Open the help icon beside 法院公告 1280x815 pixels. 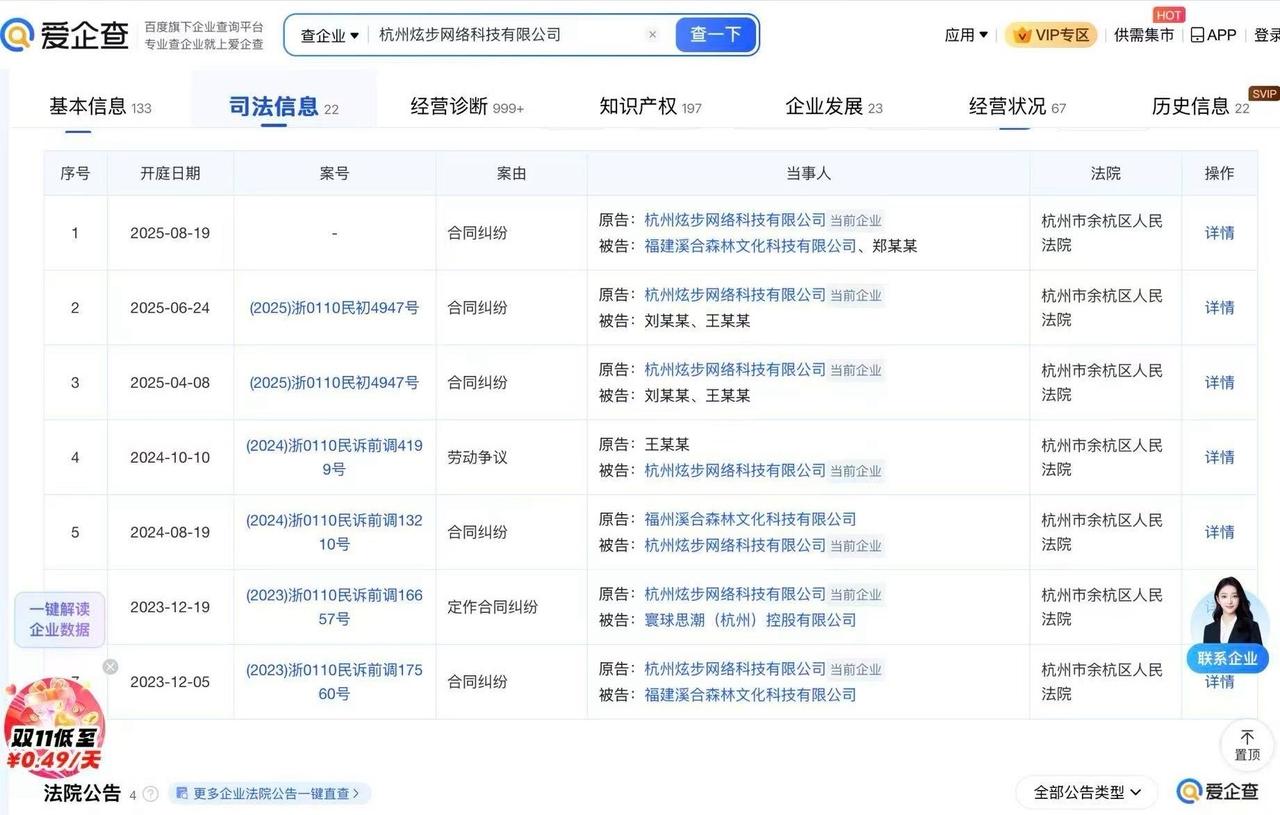click(149, 793)
